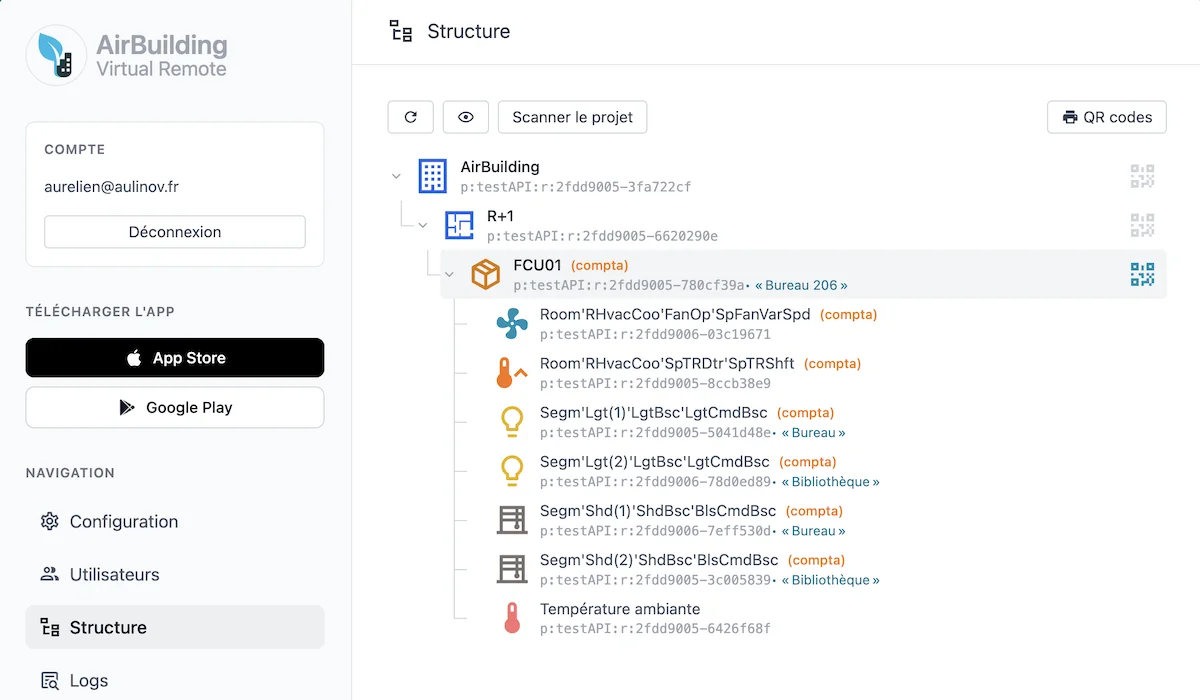Screen dimensions: 1200x700
Task: Click the blinds icon for Segm'Shd(2)
Action: 512,569
